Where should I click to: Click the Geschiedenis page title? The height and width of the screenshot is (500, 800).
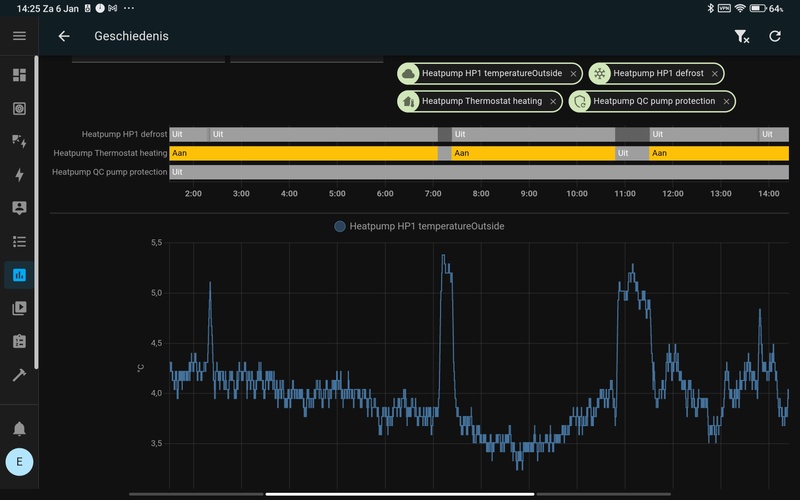(x=131, y=36)
